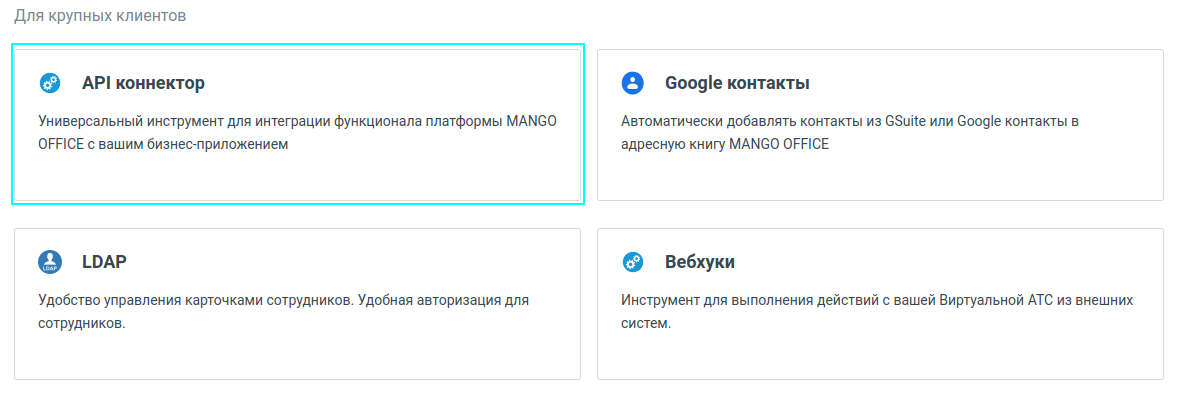Click blank lower area of Вебхуки card
Image resolution: width=1180 pixels, height=399 pixels.
tap(880, 355)
